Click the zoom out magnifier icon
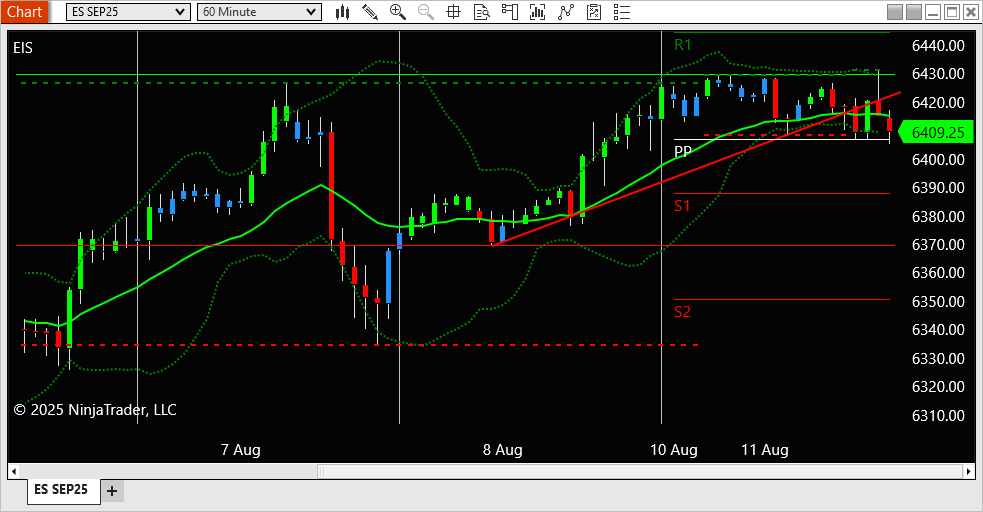983x512 pixels. (x=426, y=12)
